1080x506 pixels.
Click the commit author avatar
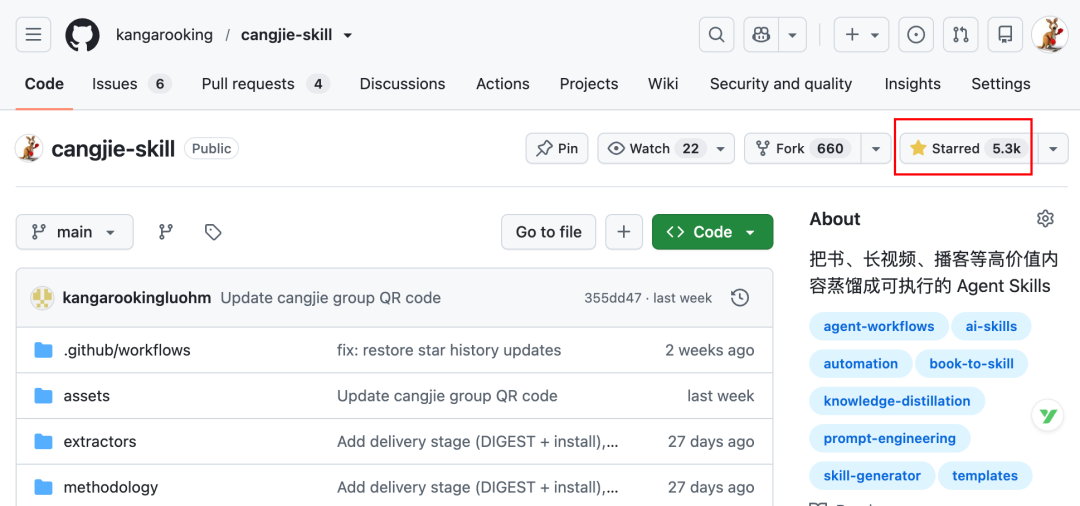[42, 298]
